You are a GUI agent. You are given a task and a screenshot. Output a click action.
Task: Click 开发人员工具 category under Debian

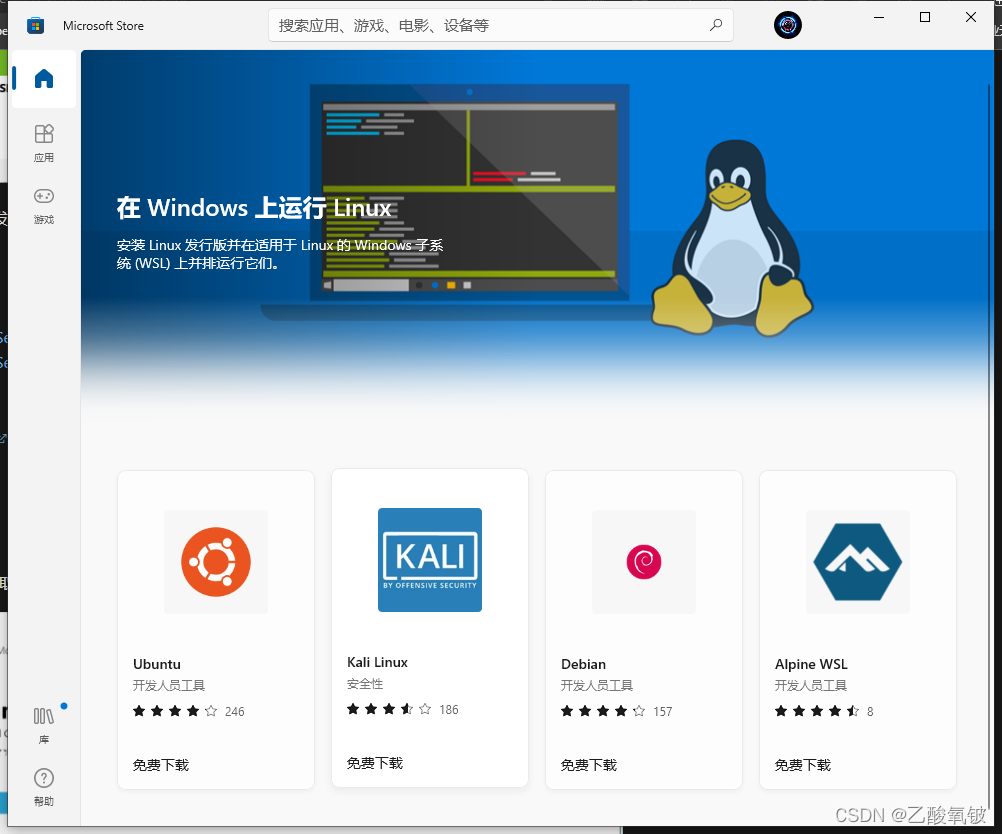pyautogui.click(x=597, y=686)
